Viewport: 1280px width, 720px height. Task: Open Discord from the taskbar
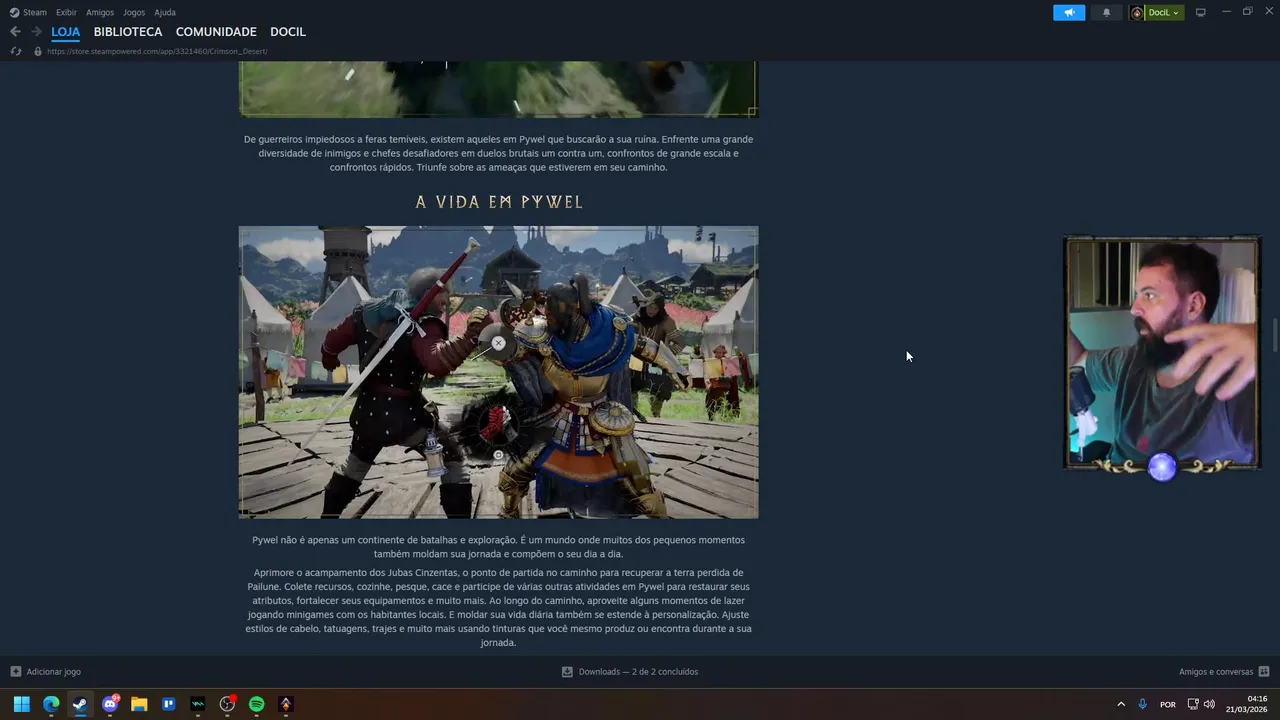pos(110,704)
